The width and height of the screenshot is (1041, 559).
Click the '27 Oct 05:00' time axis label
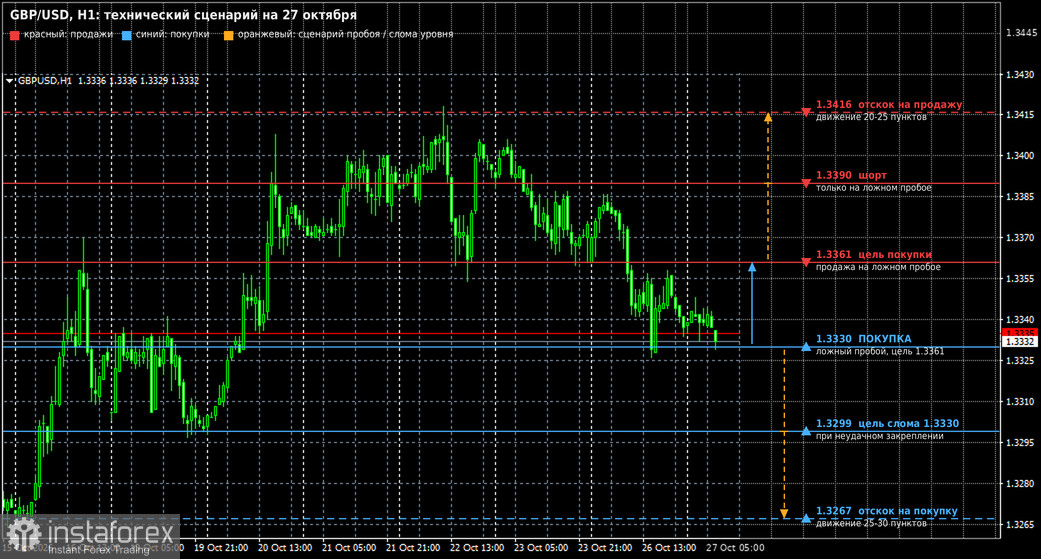tap(735, 548)
